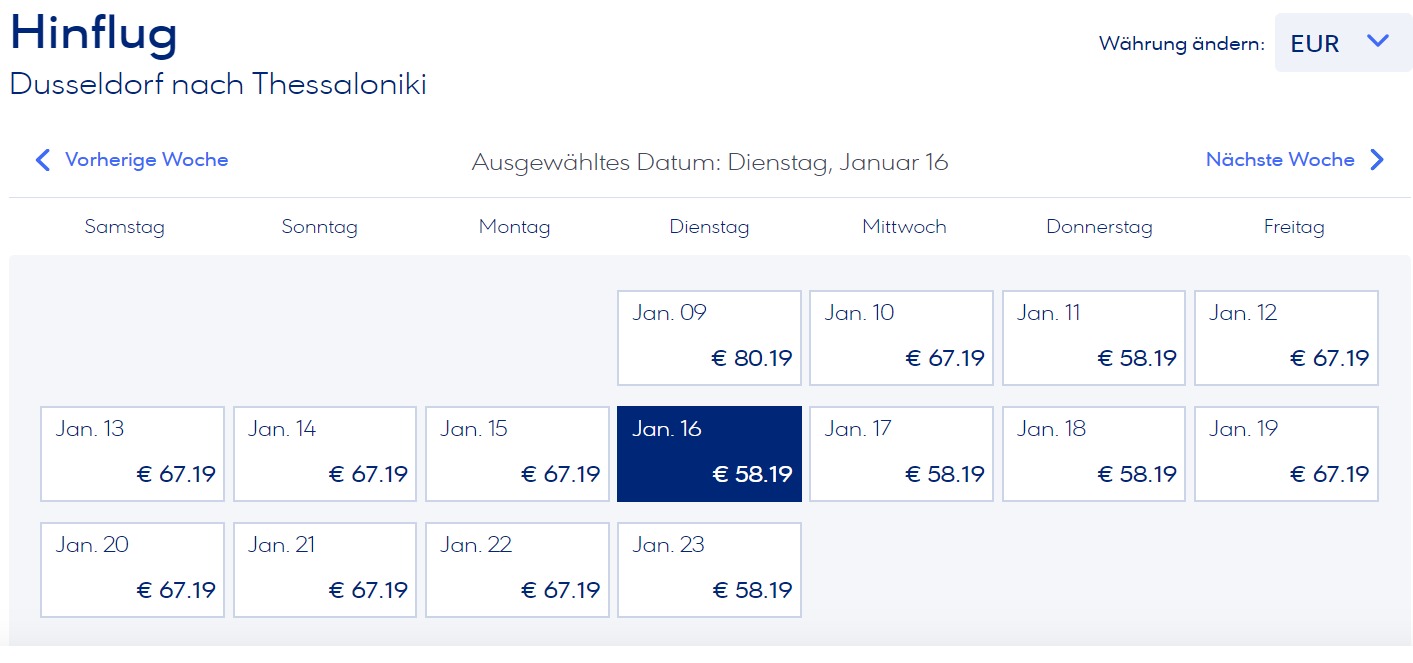The image size is (1413, 663).
Task: Select Jan. 14 in the calendar
Action: [324, 454]
